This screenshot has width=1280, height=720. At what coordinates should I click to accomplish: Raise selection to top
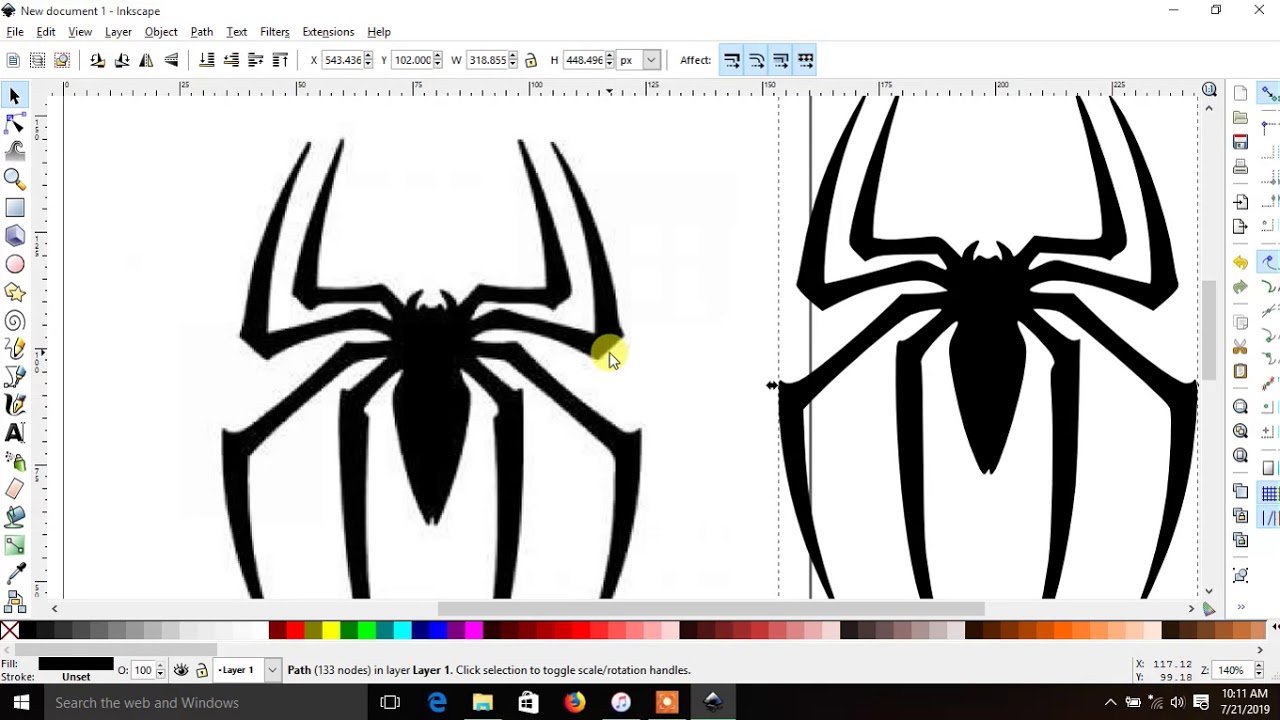coord(280,60)
